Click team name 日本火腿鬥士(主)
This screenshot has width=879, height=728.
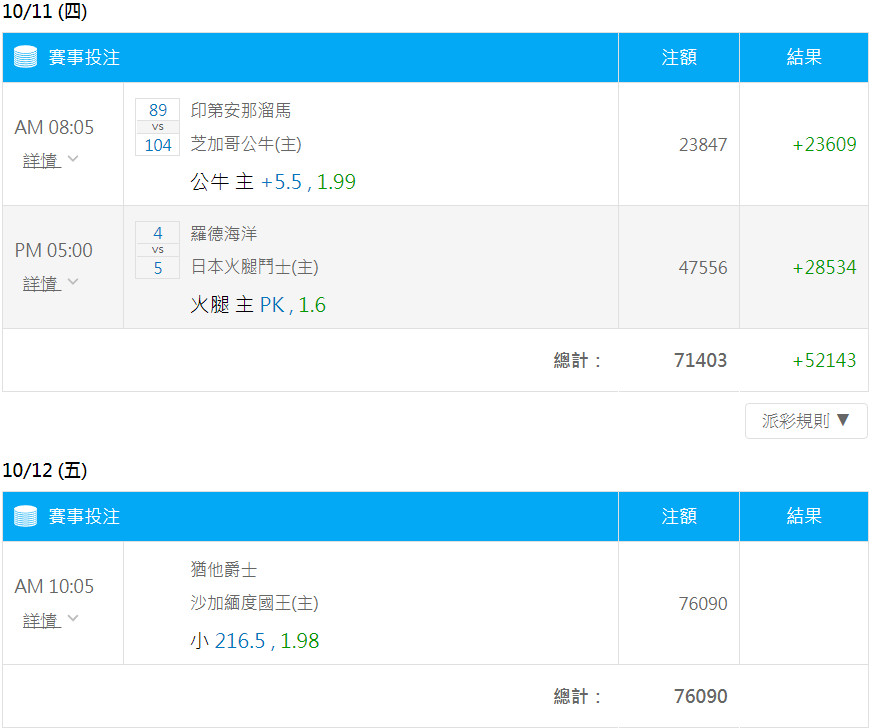(255, 267)
